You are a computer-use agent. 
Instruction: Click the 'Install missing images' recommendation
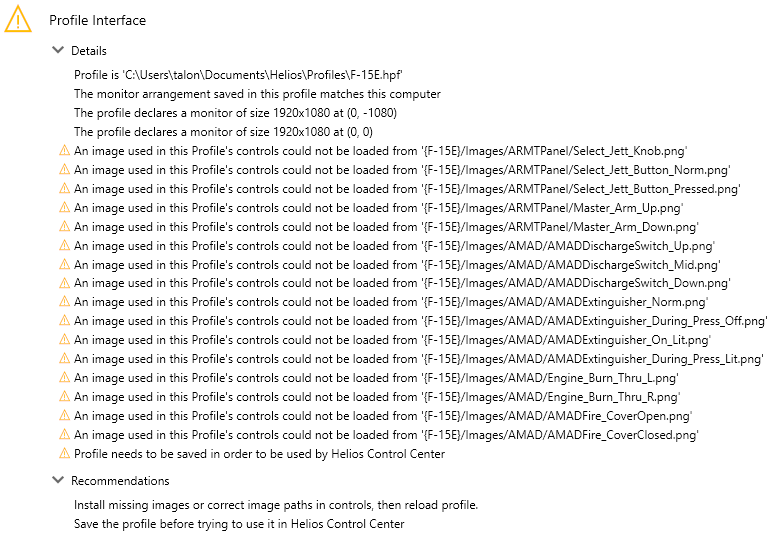click(276, 505)
